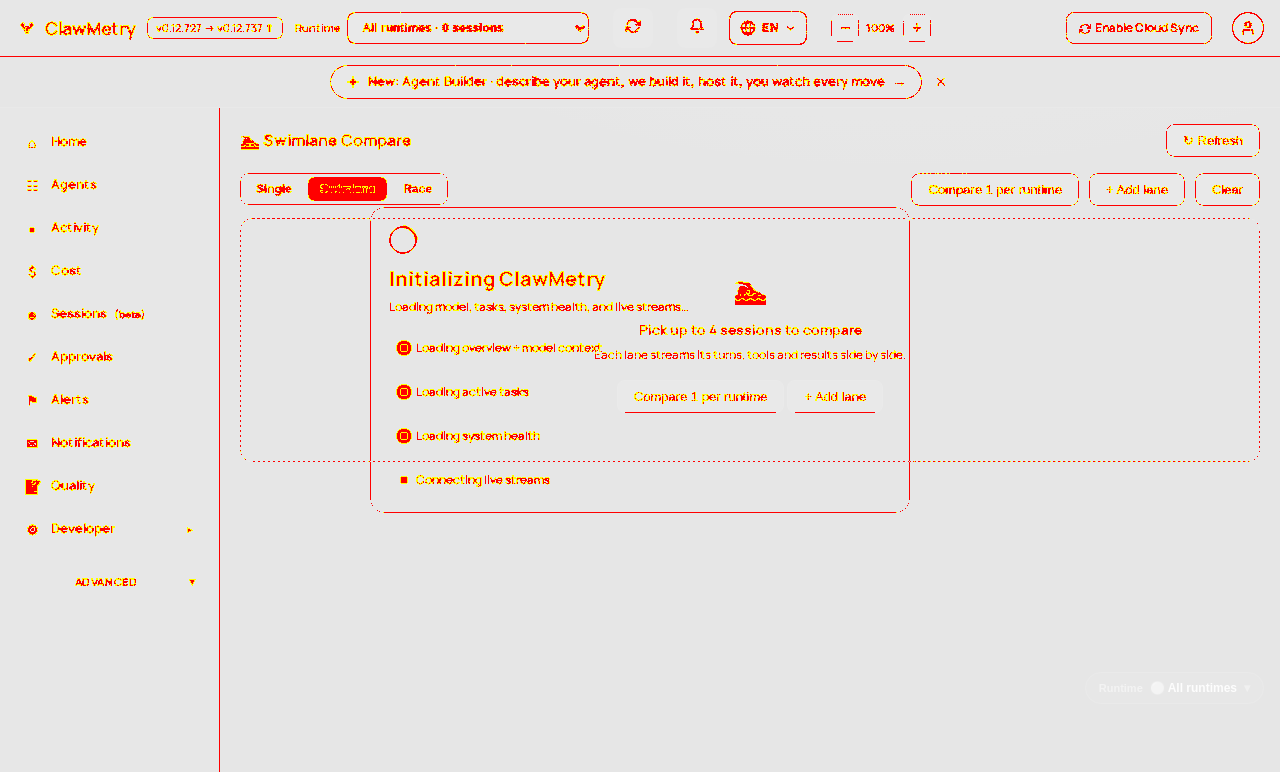Click the Loading system health step

coord(468,436)
